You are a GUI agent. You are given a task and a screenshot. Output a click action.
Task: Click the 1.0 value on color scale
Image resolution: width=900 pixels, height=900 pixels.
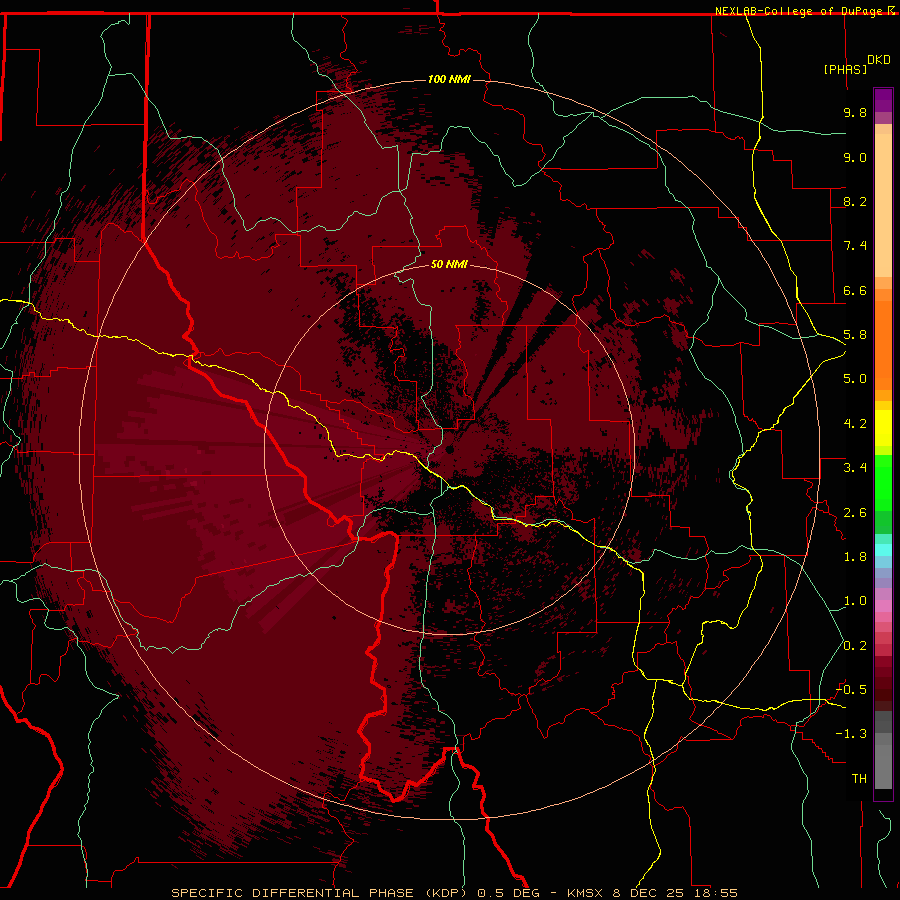[855, 601]
